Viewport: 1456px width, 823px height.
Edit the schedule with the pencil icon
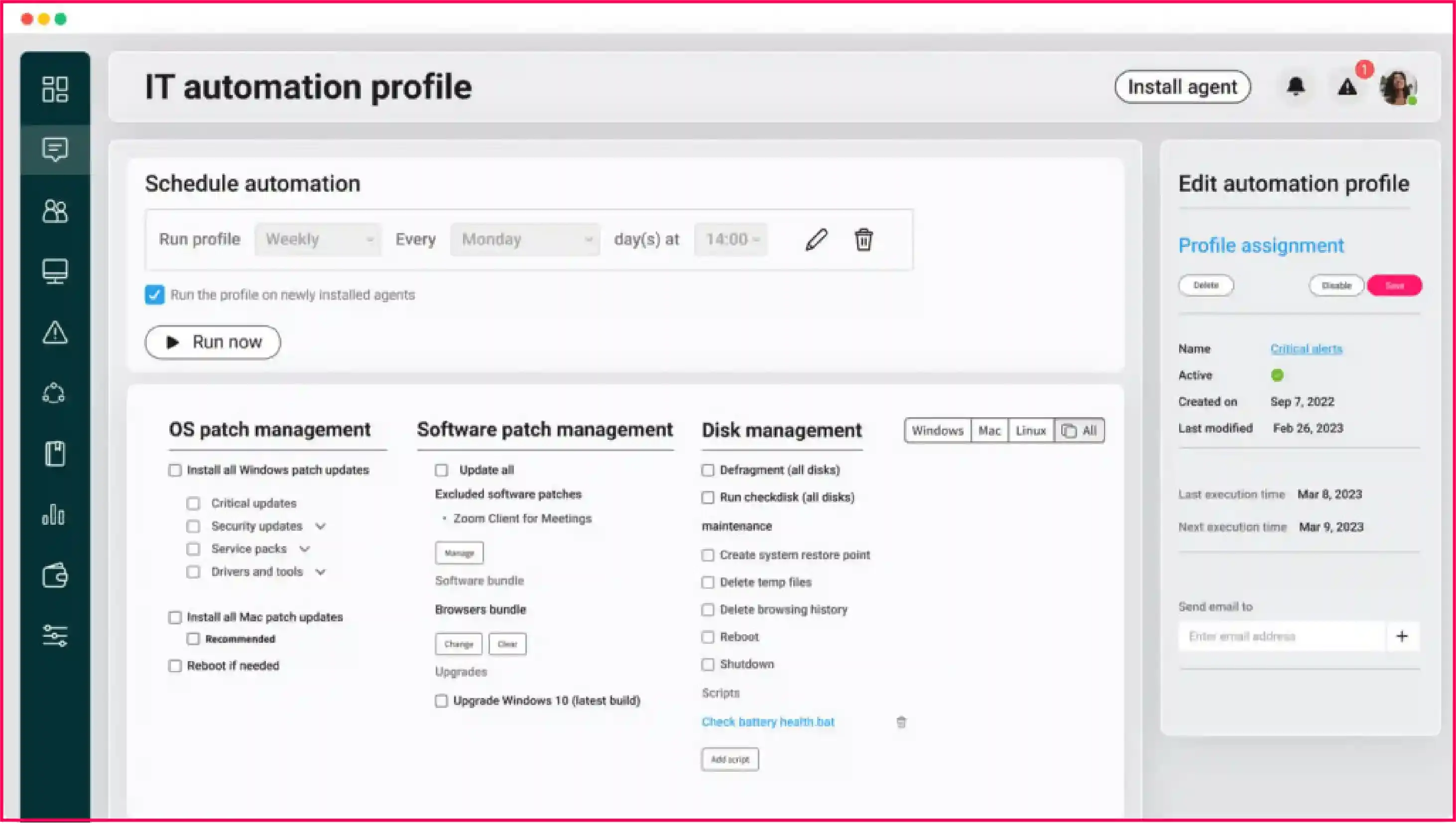[x=816, y=239]
